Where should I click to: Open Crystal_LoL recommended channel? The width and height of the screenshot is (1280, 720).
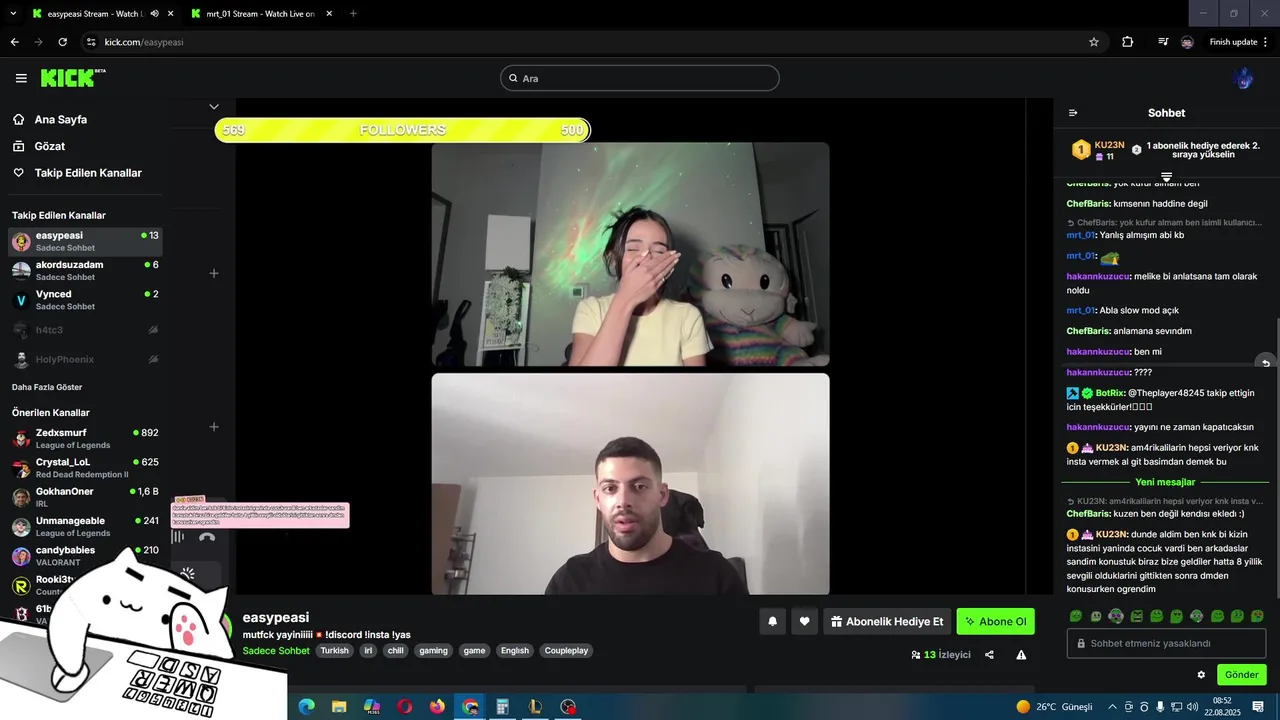[85, 468]
